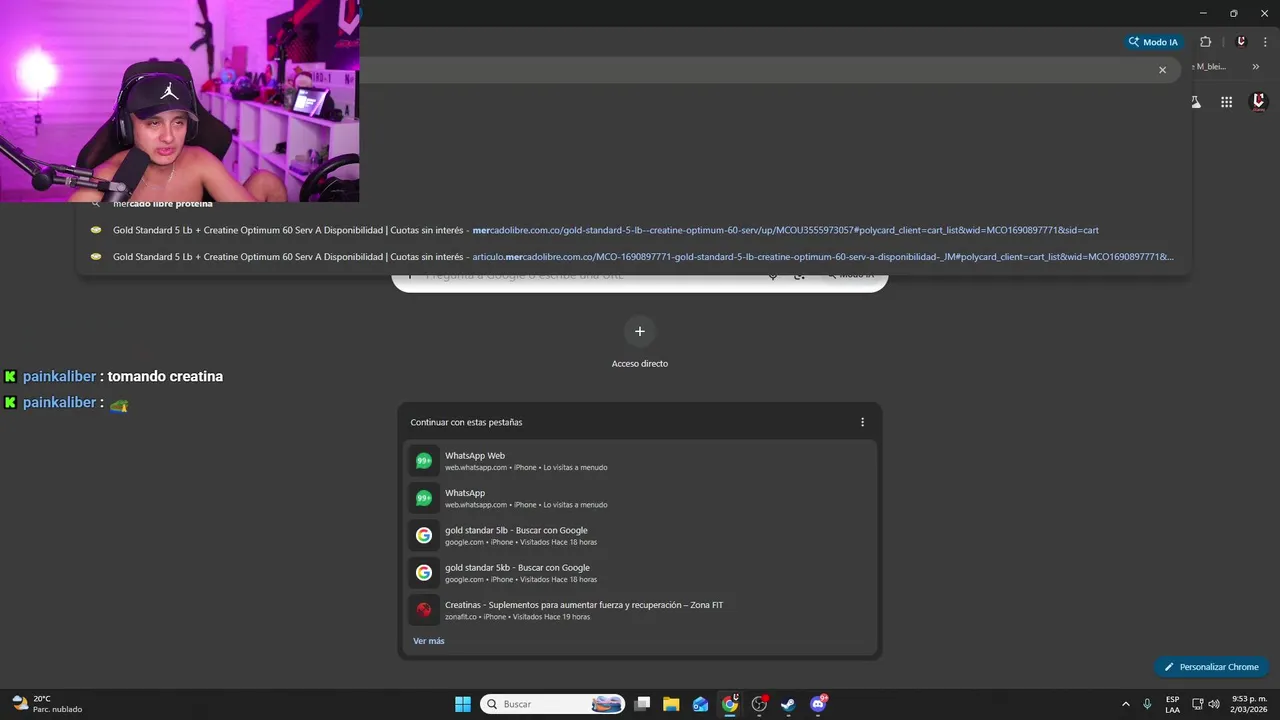Click the Google icon beside 'gold standar 5kb'

(x=424, y=573)
